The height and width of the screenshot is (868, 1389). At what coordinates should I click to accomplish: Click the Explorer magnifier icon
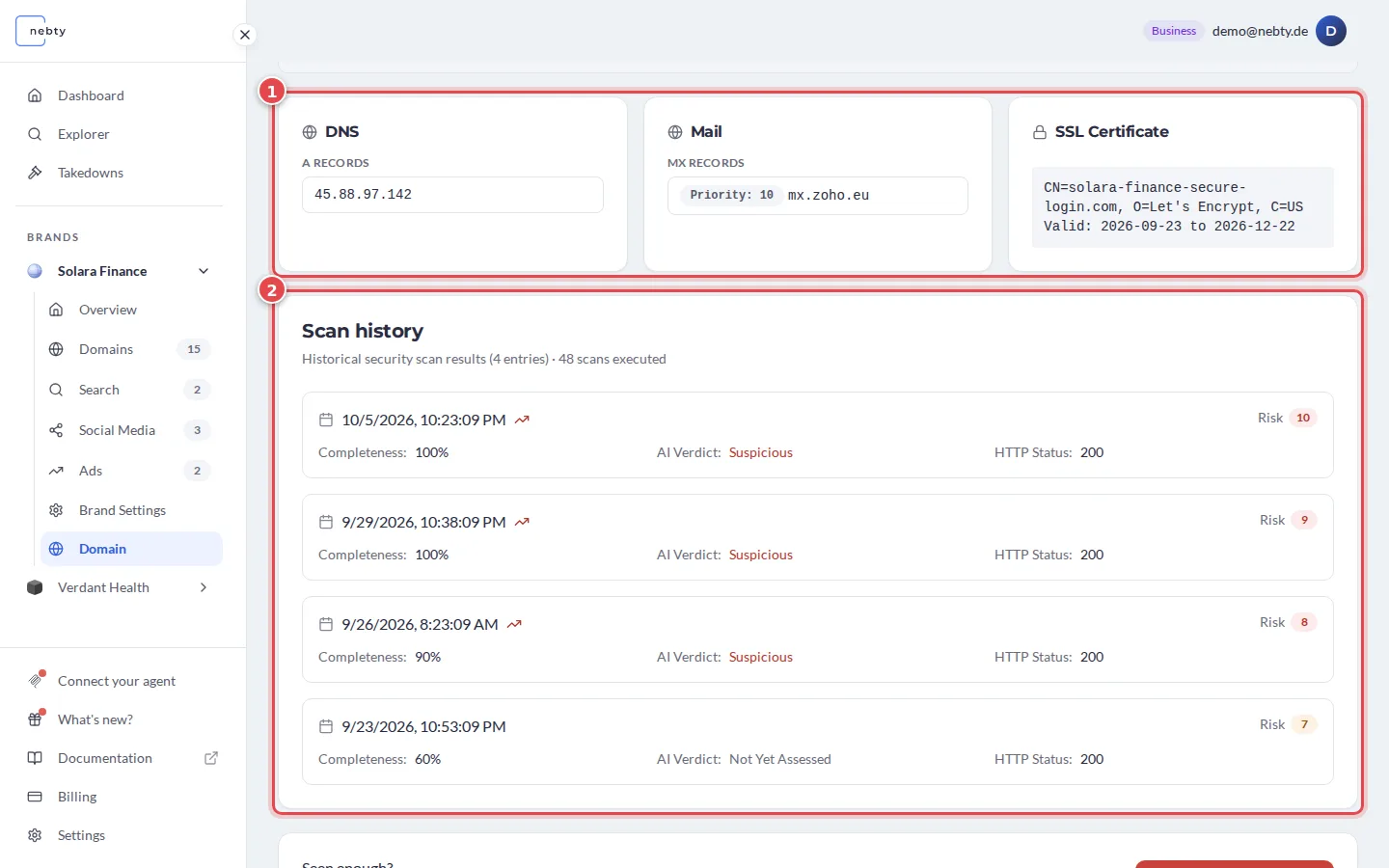point(35,134)
